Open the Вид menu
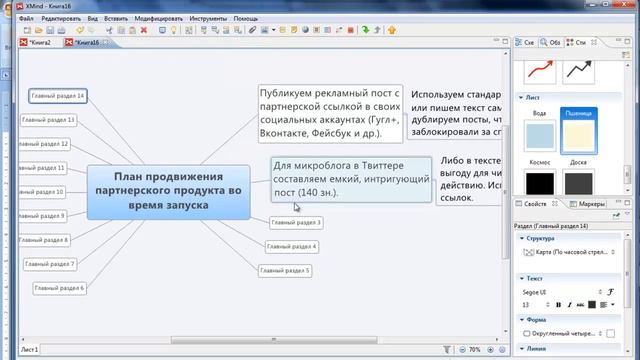The width and height of the screenshot is (640, 360). 92,19
